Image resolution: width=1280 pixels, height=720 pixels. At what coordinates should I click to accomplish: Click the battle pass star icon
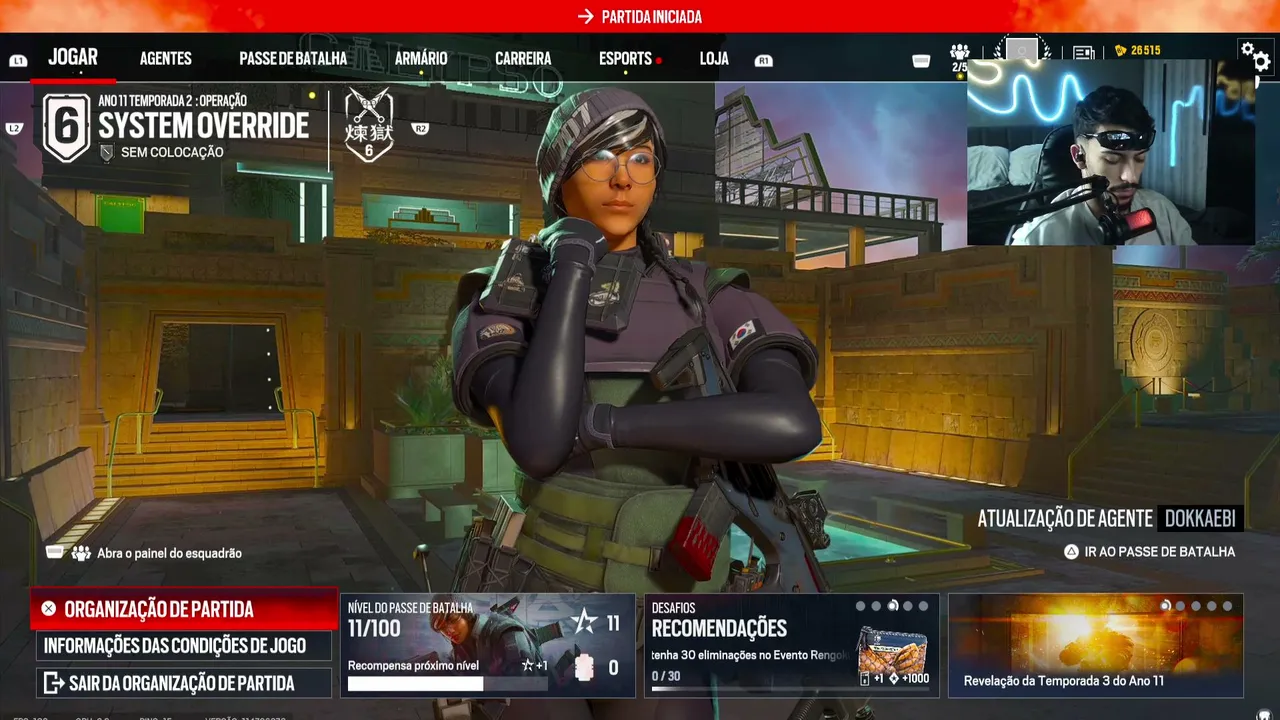click(x=584, y=623)
